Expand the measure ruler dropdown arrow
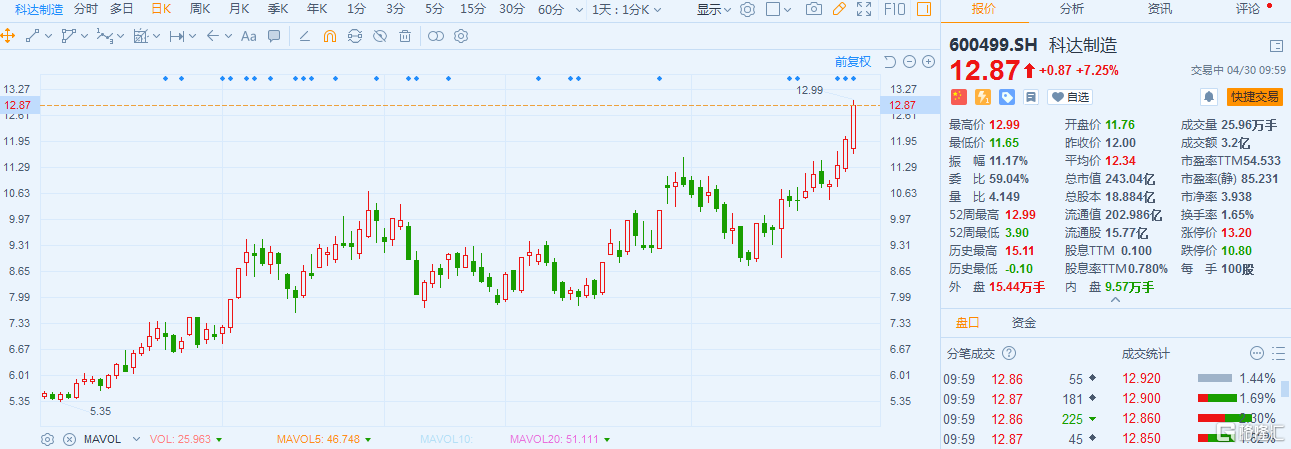Image resolution: width=1291 pixels, height=449 pixels. pos(193,37)
